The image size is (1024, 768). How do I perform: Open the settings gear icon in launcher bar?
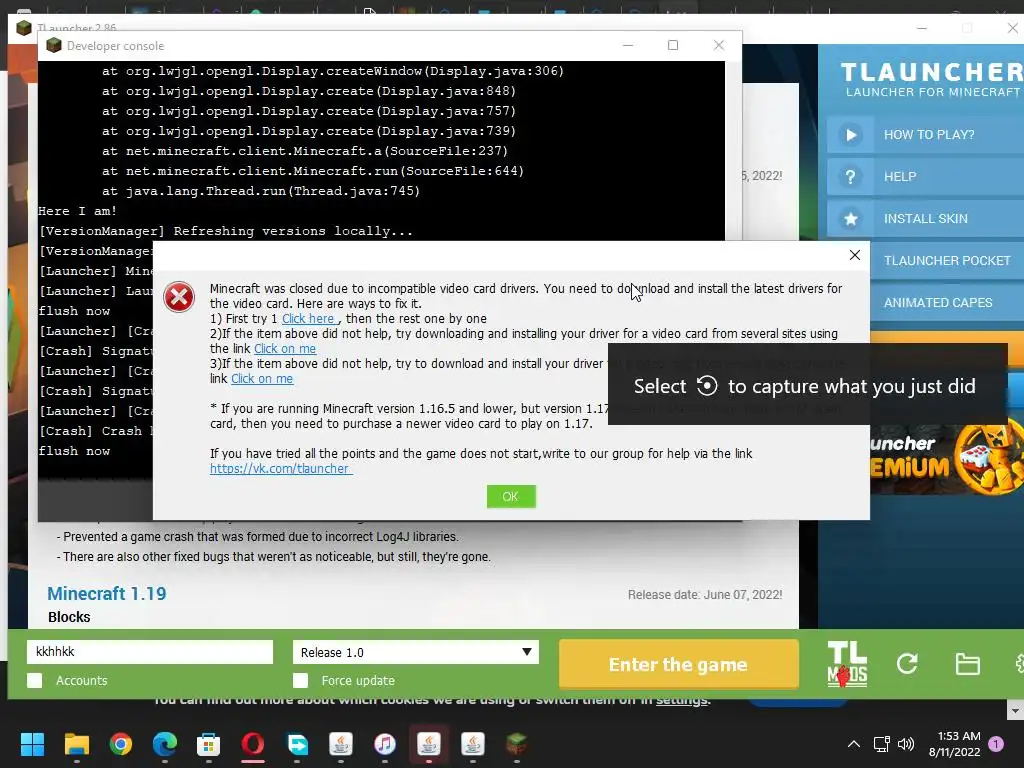tap(1019, 664)
